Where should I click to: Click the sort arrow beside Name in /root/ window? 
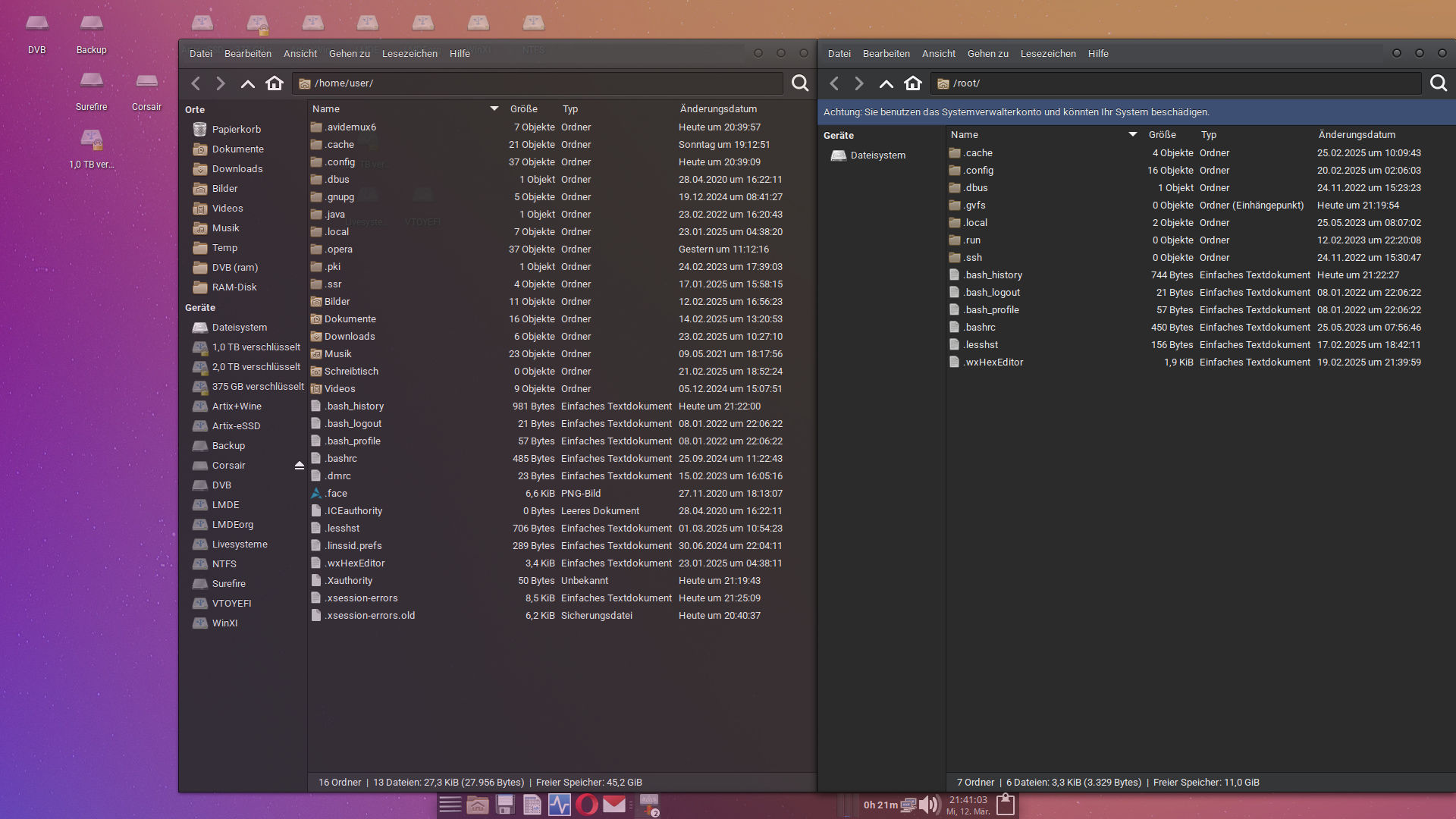point(1133,134)
